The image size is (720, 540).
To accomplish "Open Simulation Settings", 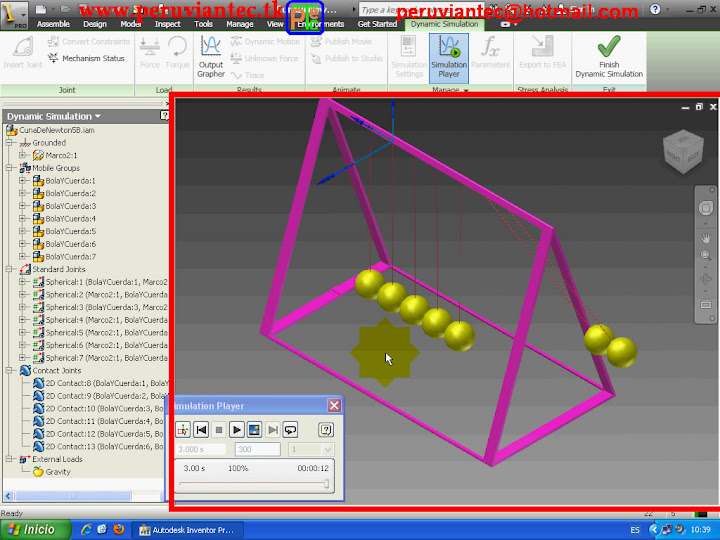I will click(x=409, y=57).
